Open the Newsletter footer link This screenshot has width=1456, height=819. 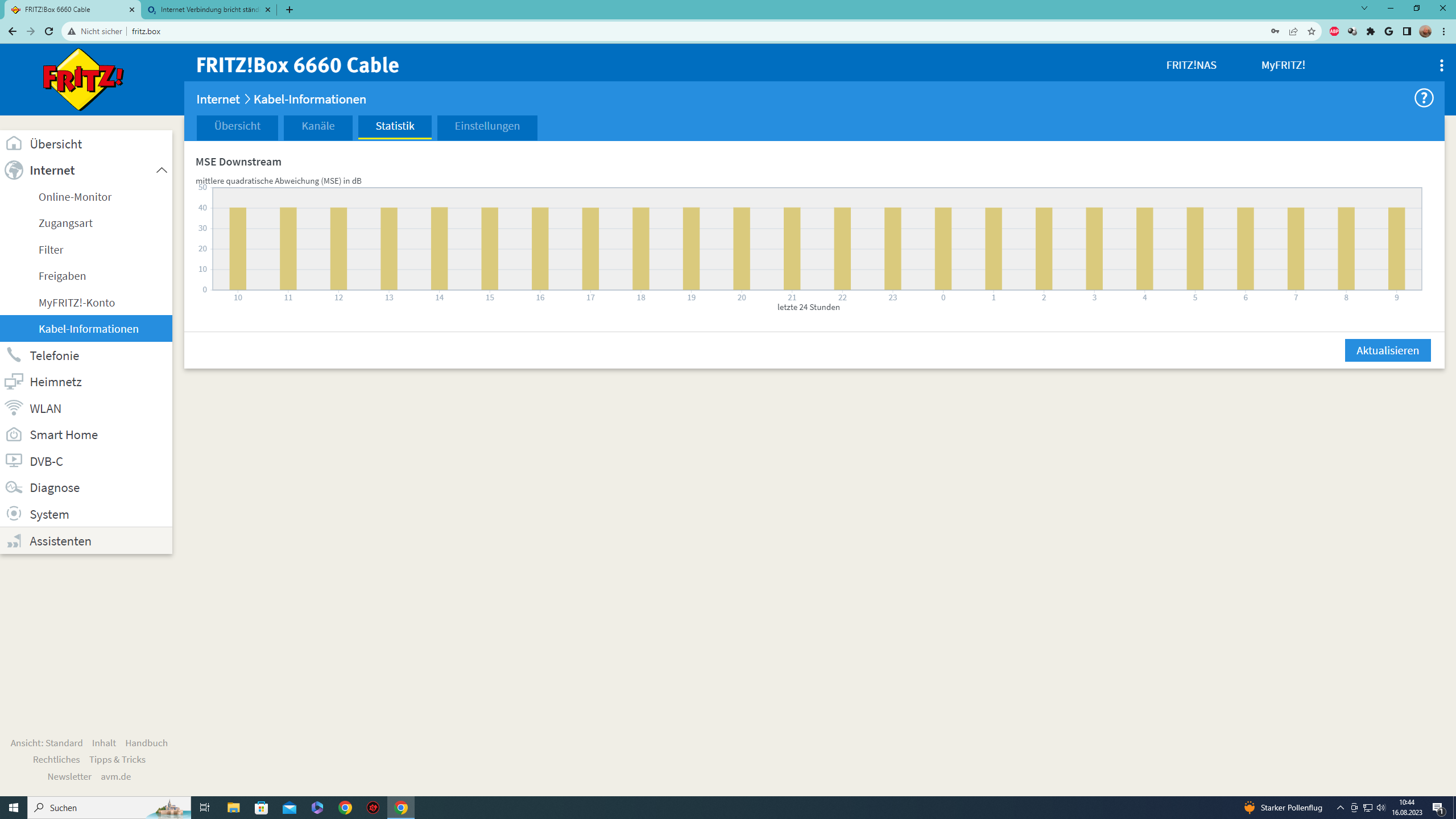[x=69, y=776]
